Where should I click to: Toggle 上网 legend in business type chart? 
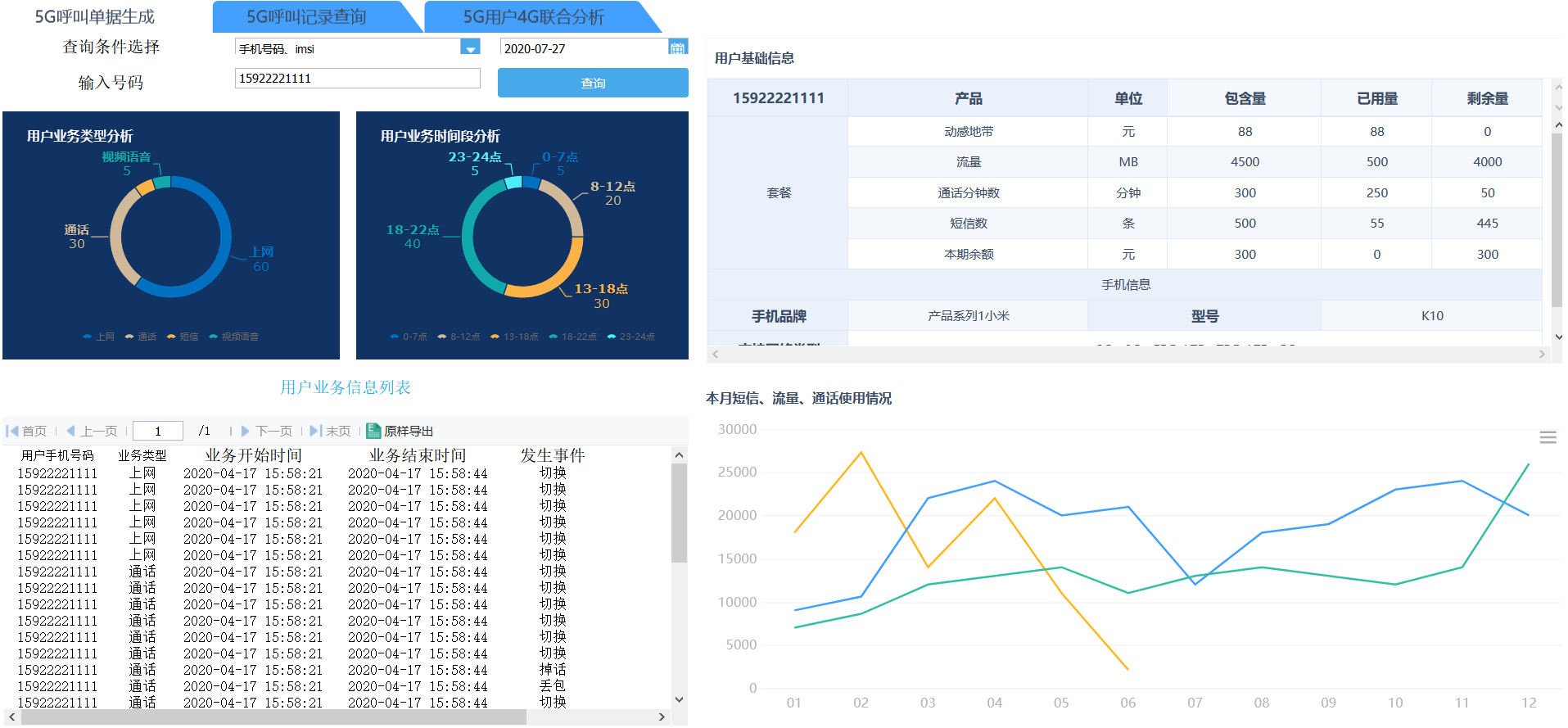98,337
